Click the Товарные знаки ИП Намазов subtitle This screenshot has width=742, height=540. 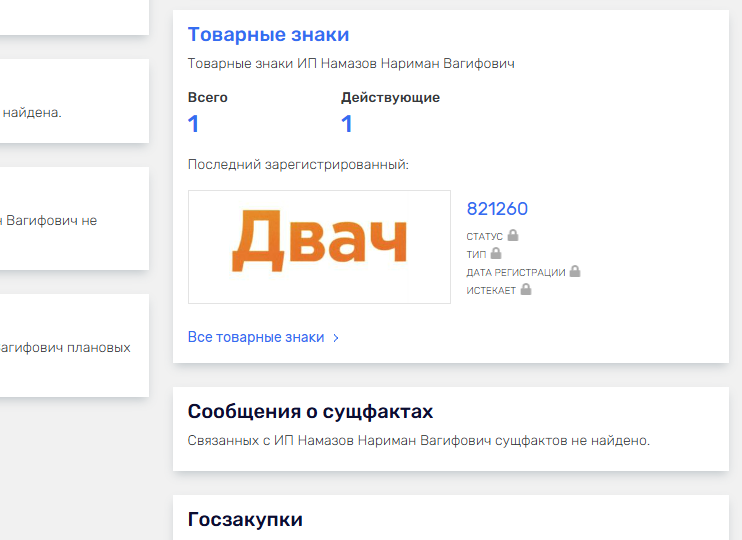click(x=351, y=63)
